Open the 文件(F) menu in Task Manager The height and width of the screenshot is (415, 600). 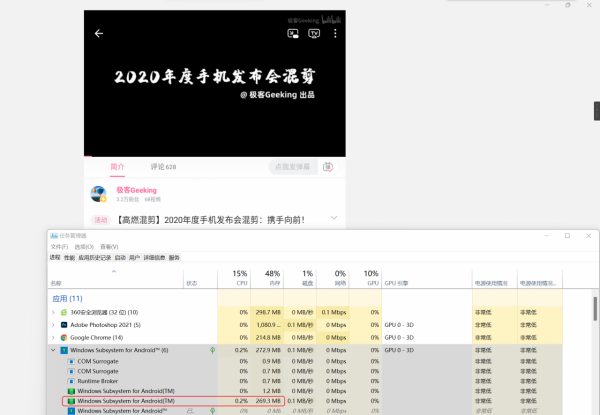(x=59, y=247)
